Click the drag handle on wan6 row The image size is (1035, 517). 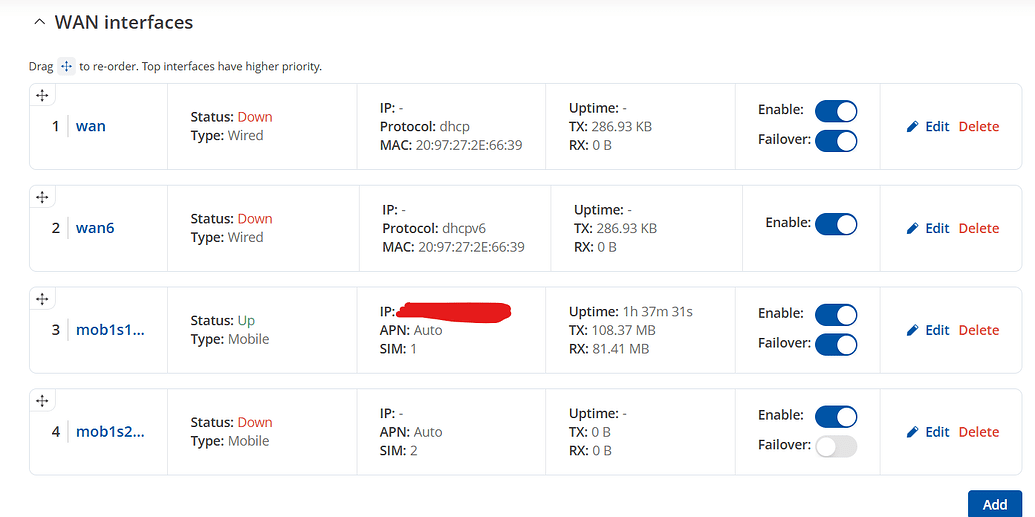[42, 197]
